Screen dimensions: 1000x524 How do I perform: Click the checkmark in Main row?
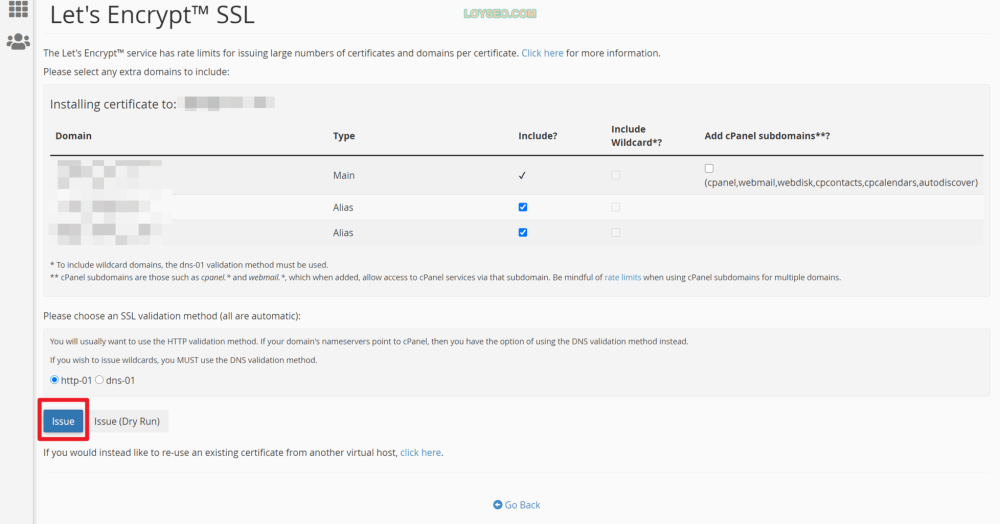point(522,175)
